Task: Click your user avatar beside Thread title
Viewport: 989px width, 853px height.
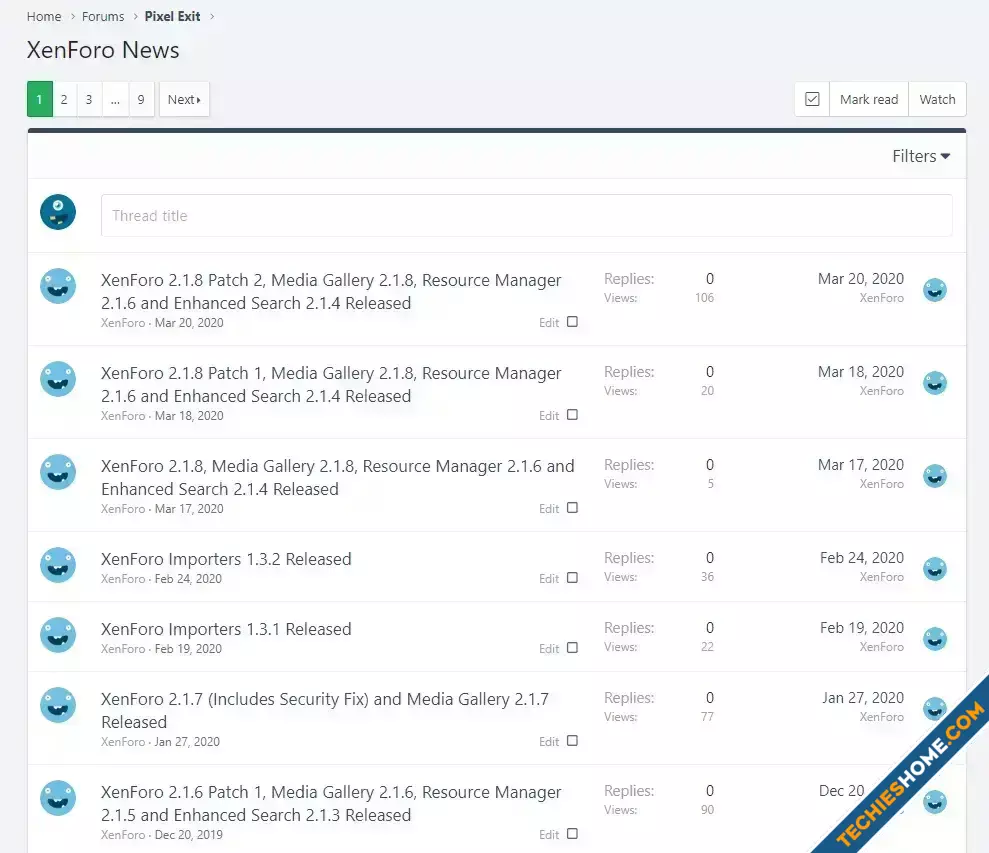Action: pyautogui.click(x=58, y=212)
